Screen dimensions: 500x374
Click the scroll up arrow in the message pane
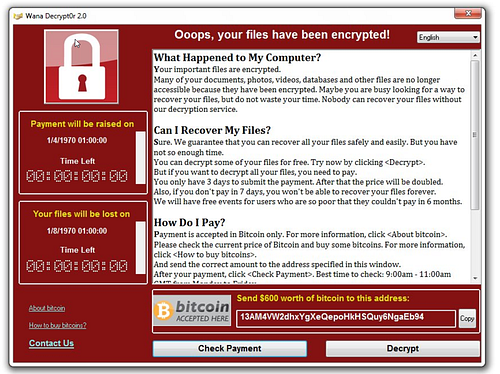tap(475, 55)
